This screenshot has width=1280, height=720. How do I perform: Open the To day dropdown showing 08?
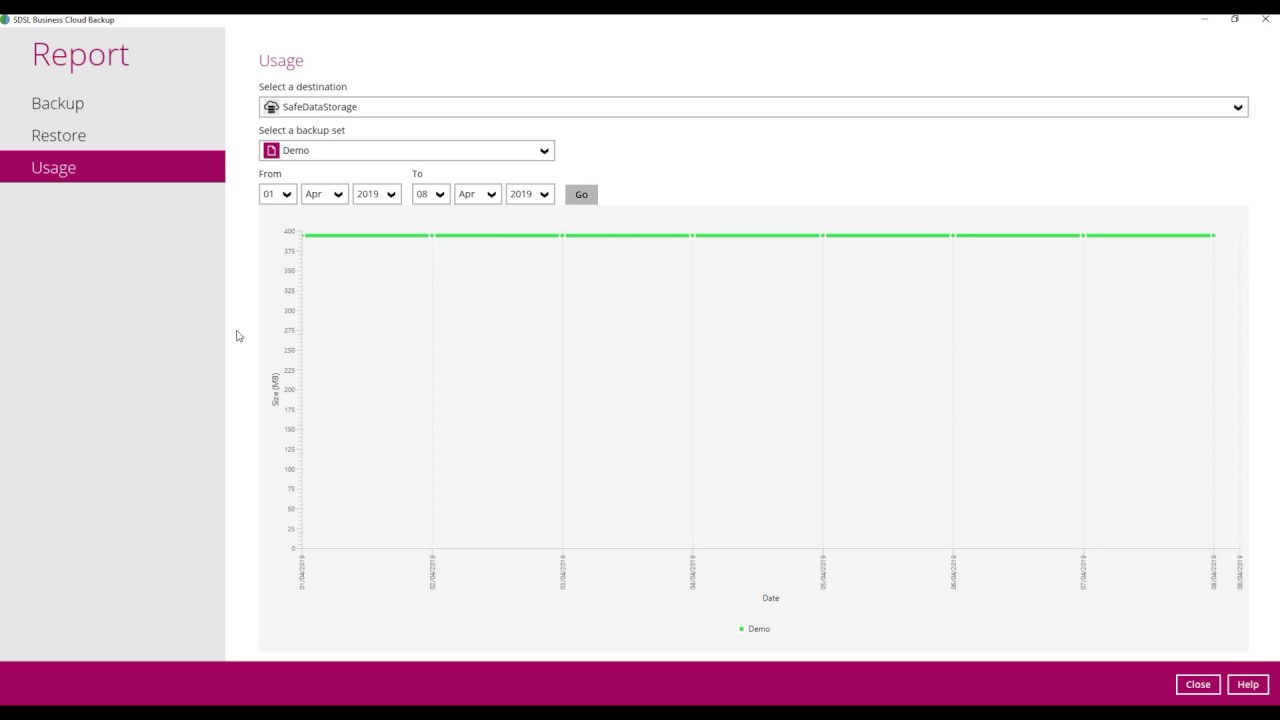click(x=430, y=194)
